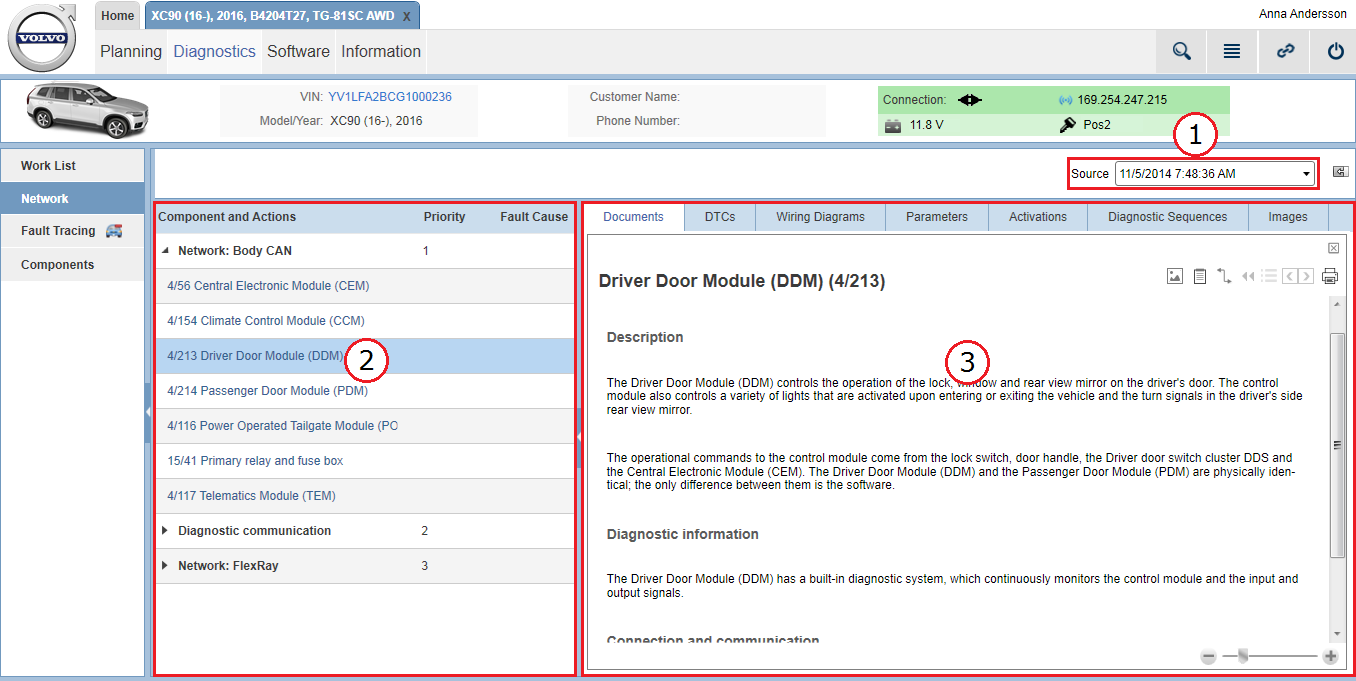Screen dimensions: 1356x681
Task: Click the connection arrows status icon
Action: pos(970,100)
